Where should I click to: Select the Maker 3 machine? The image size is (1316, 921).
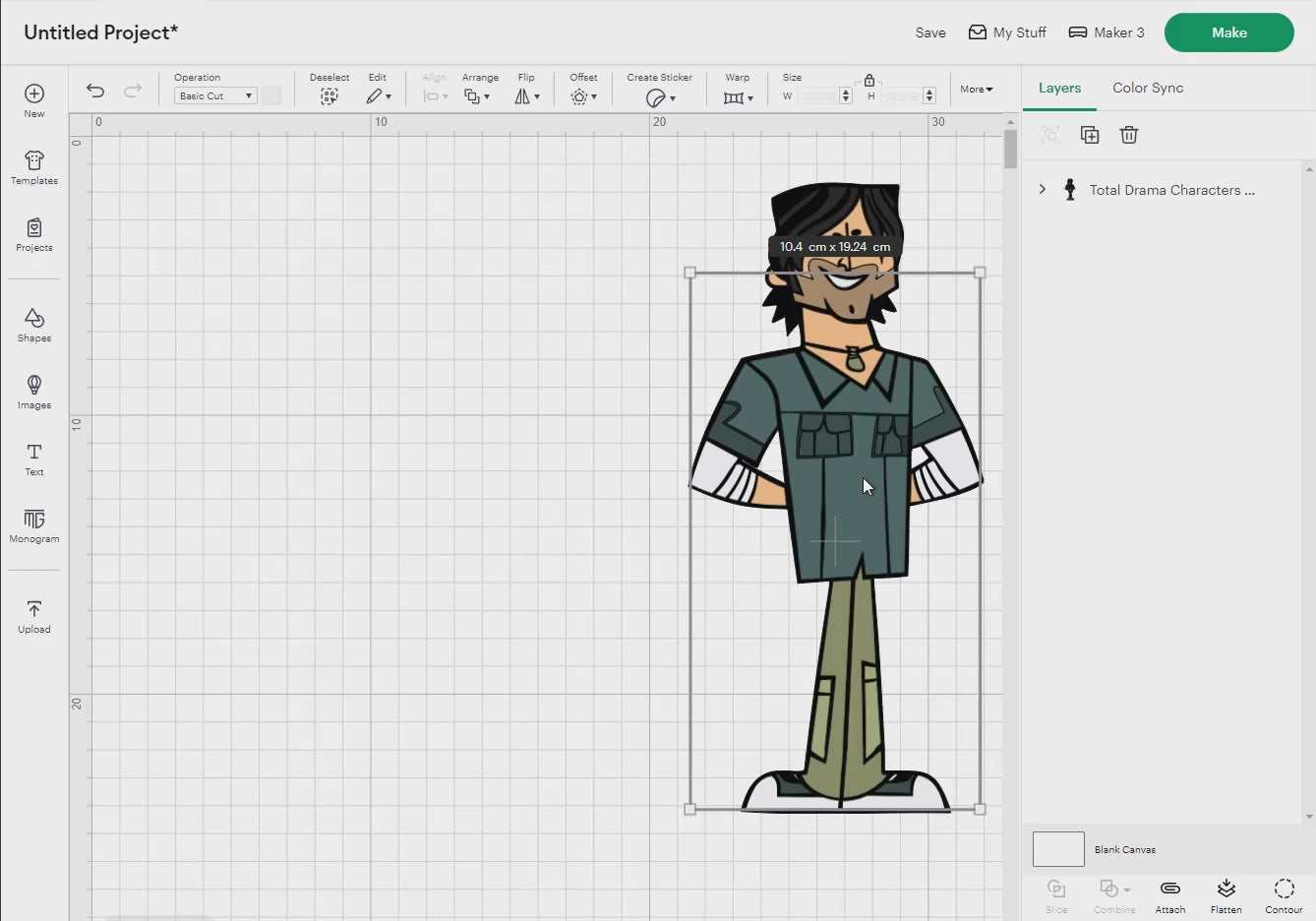(1107, 32)
